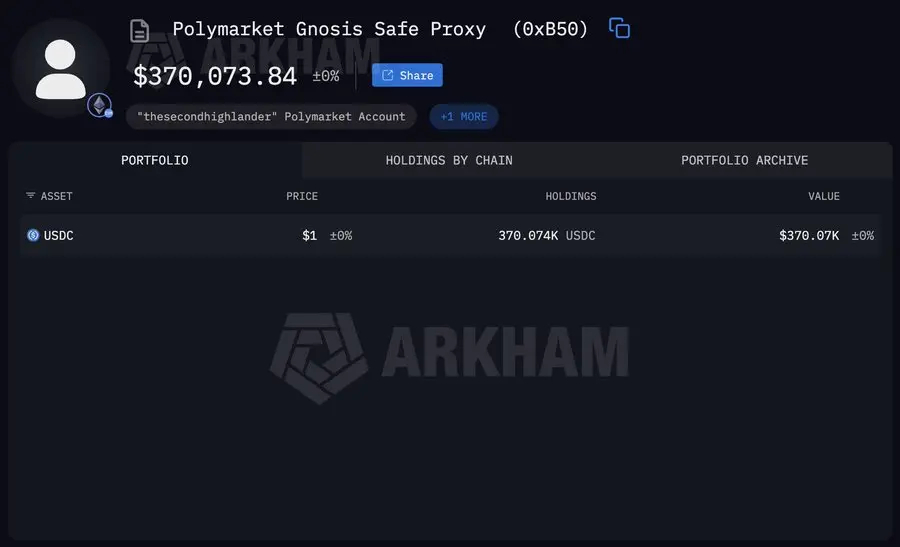
Task: Click the USDC coin icon in asset row
Action: pyautogui.click(x=33, y=235)
